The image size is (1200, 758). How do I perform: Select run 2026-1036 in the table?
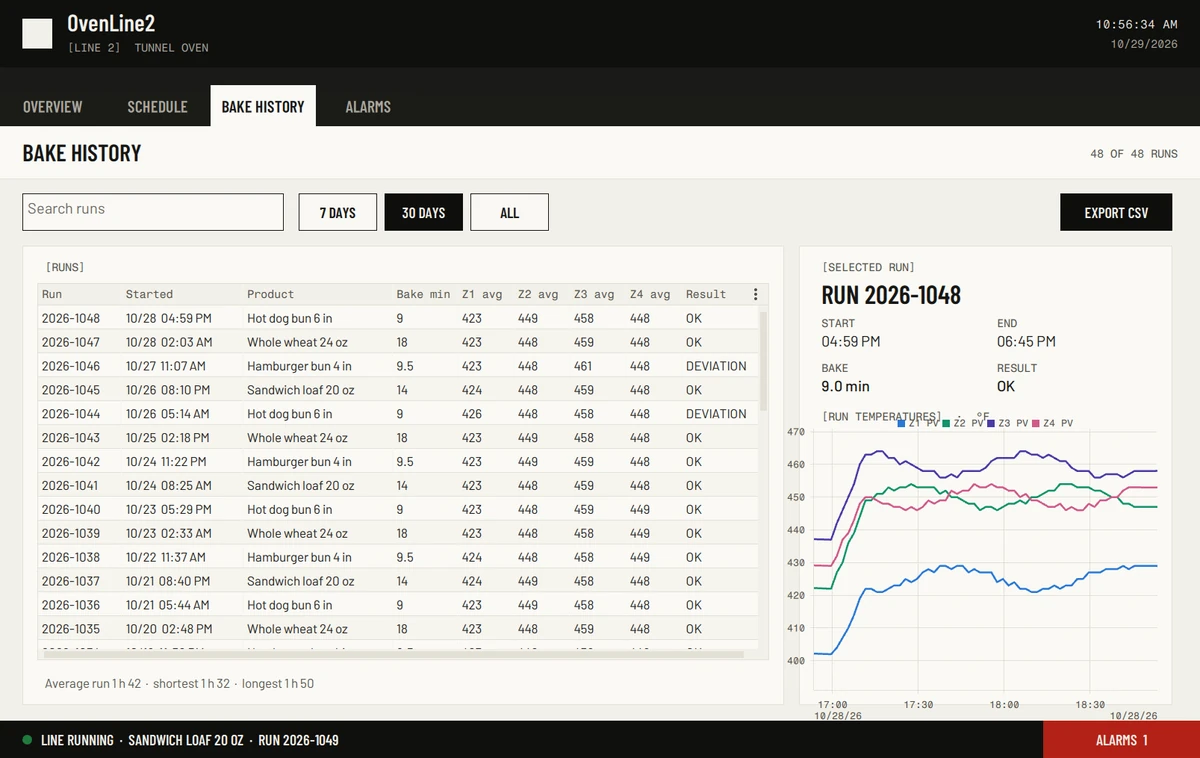click(399, 606)
